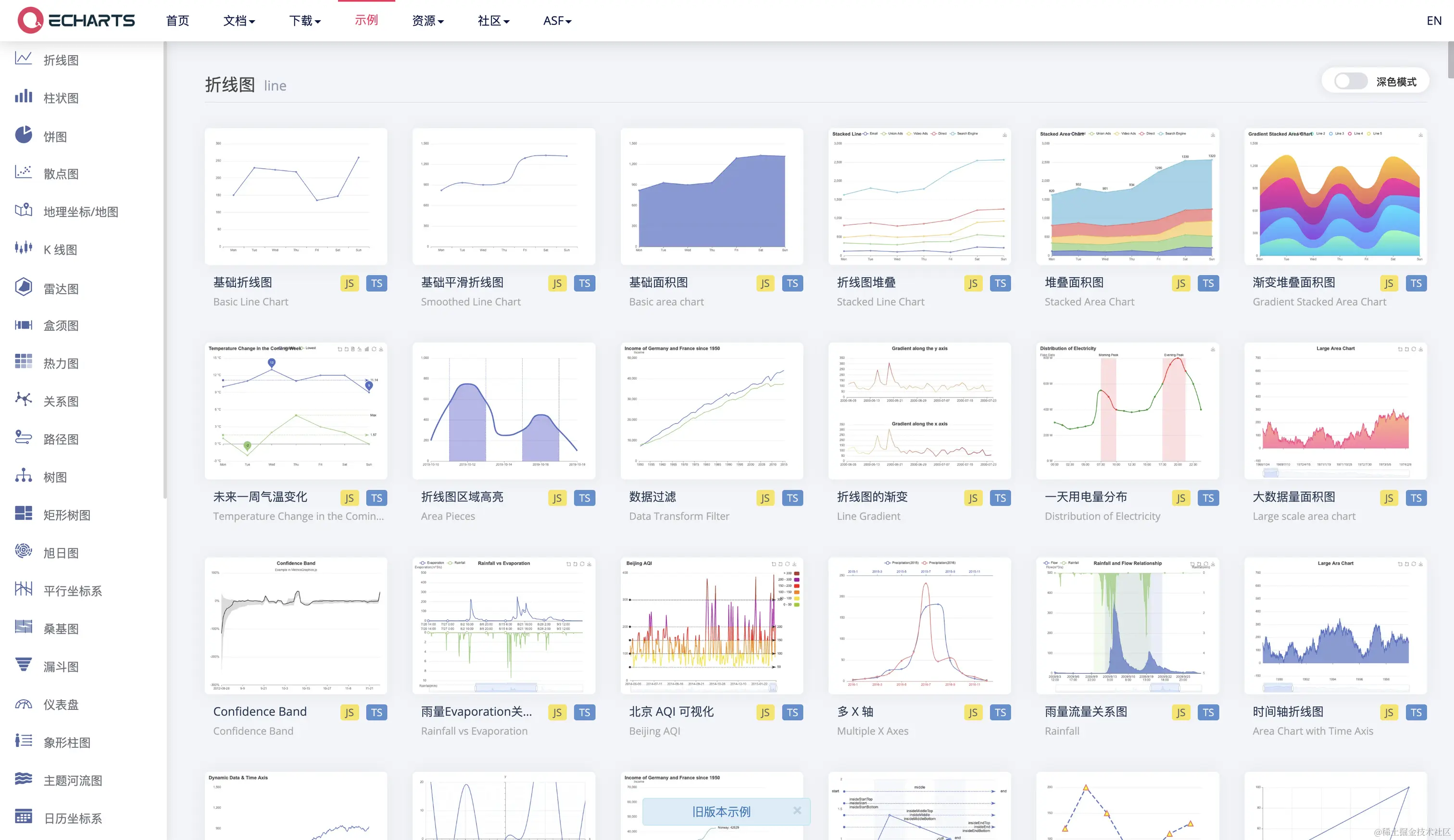
Task: Expand the 下载 dropdown menu
Action: [305, 21]
